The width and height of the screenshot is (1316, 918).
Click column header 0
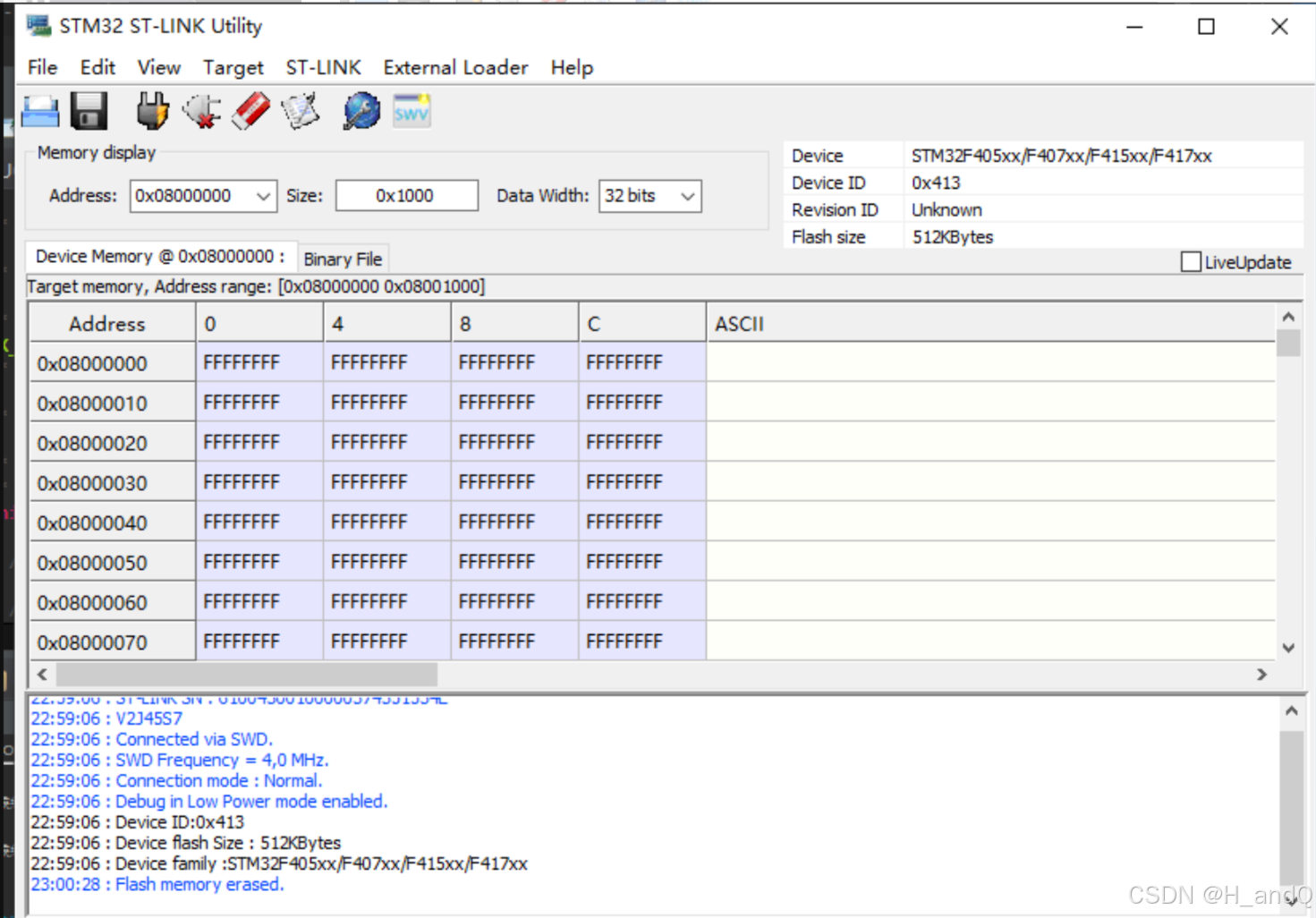pos(259,323)
